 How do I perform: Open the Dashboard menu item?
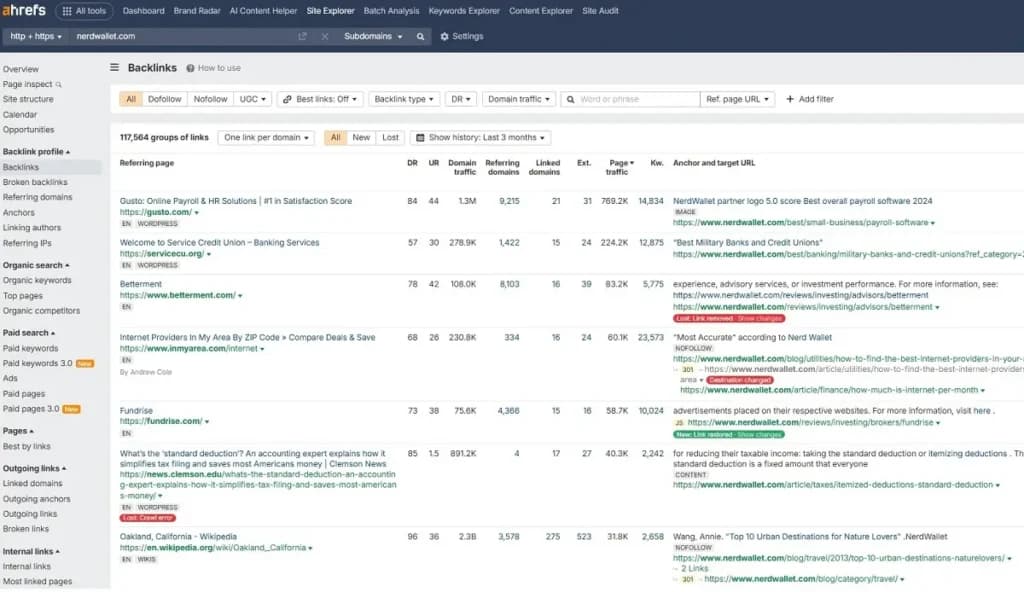144,11
